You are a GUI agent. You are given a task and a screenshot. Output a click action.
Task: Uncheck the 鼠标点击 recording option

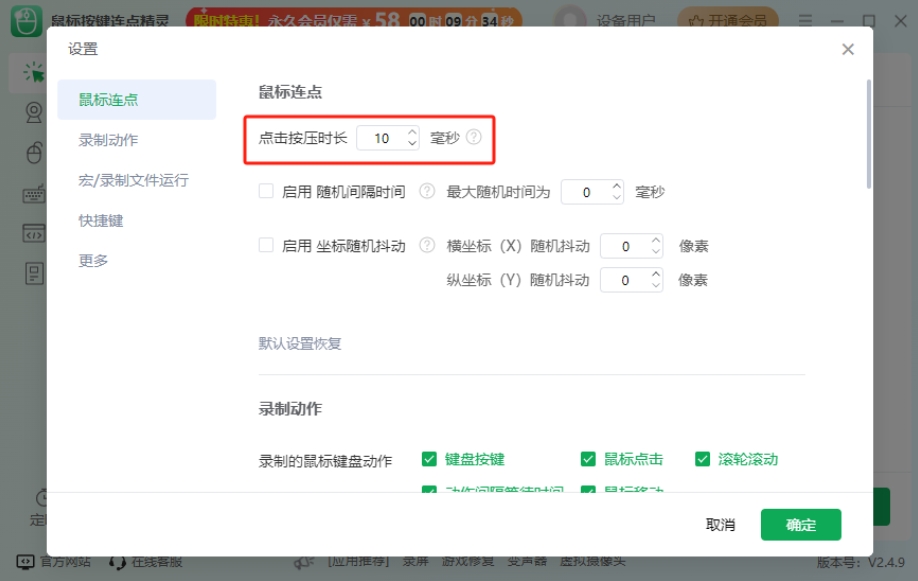(x=589, y=459)
